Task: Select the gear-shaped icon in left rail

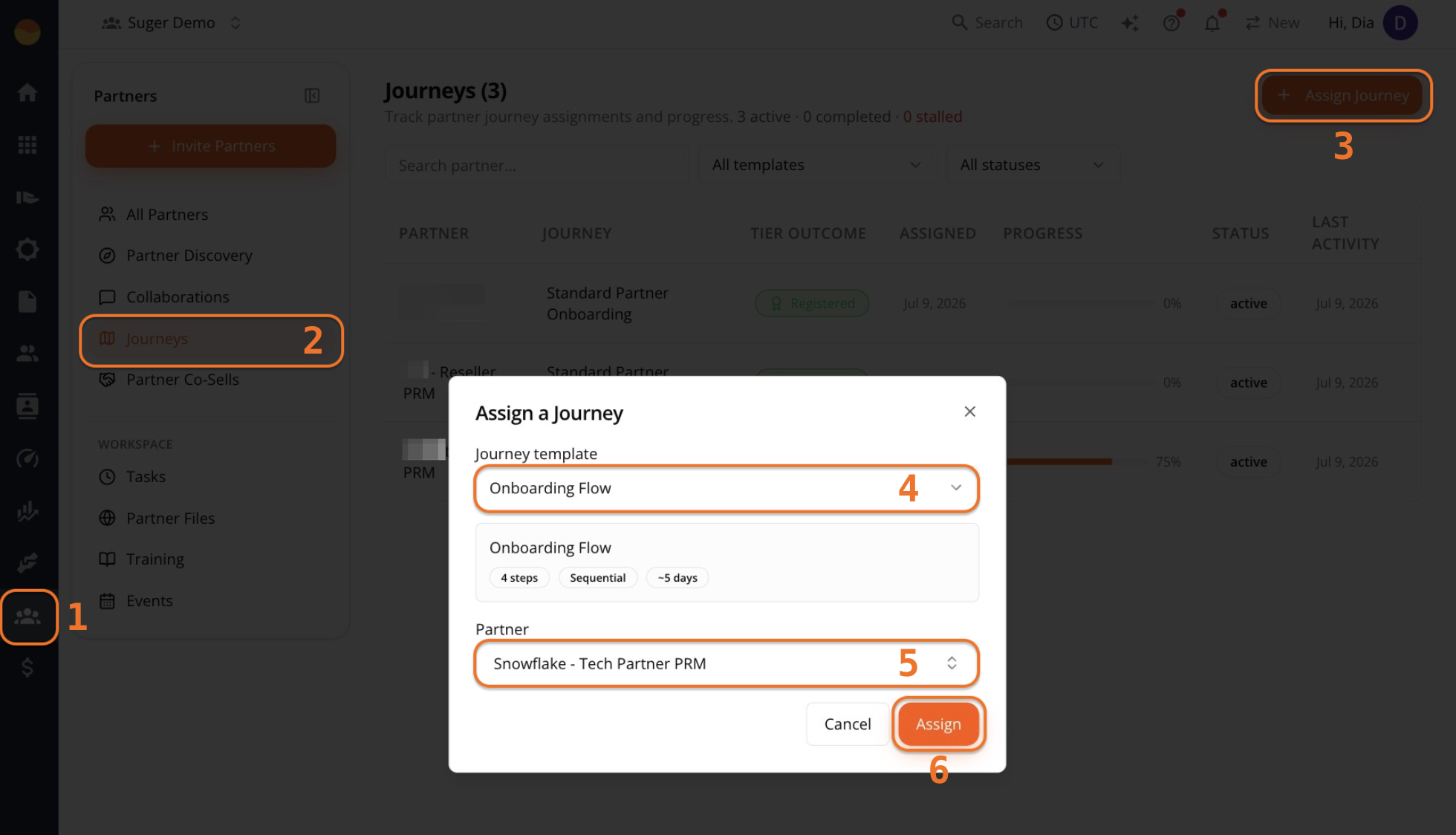Action: (27, 249)
